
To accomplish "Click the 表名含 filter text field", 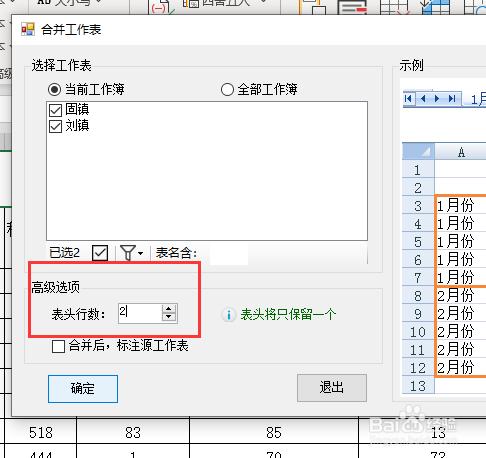I will (x=229, y=253).
